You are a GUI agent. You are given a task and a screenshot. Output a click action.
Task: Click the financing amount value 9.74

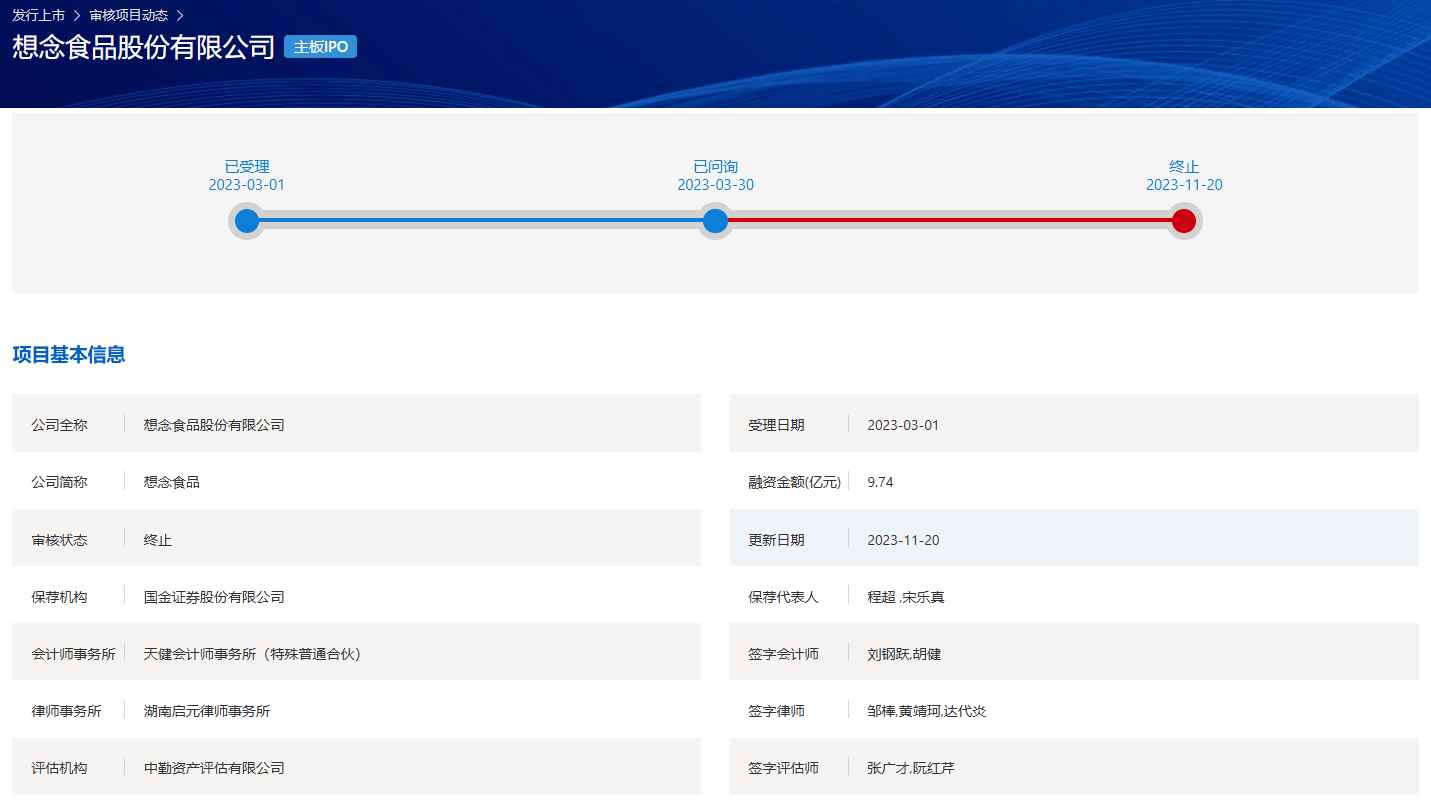pyautogui.click(x=880, y=482)
